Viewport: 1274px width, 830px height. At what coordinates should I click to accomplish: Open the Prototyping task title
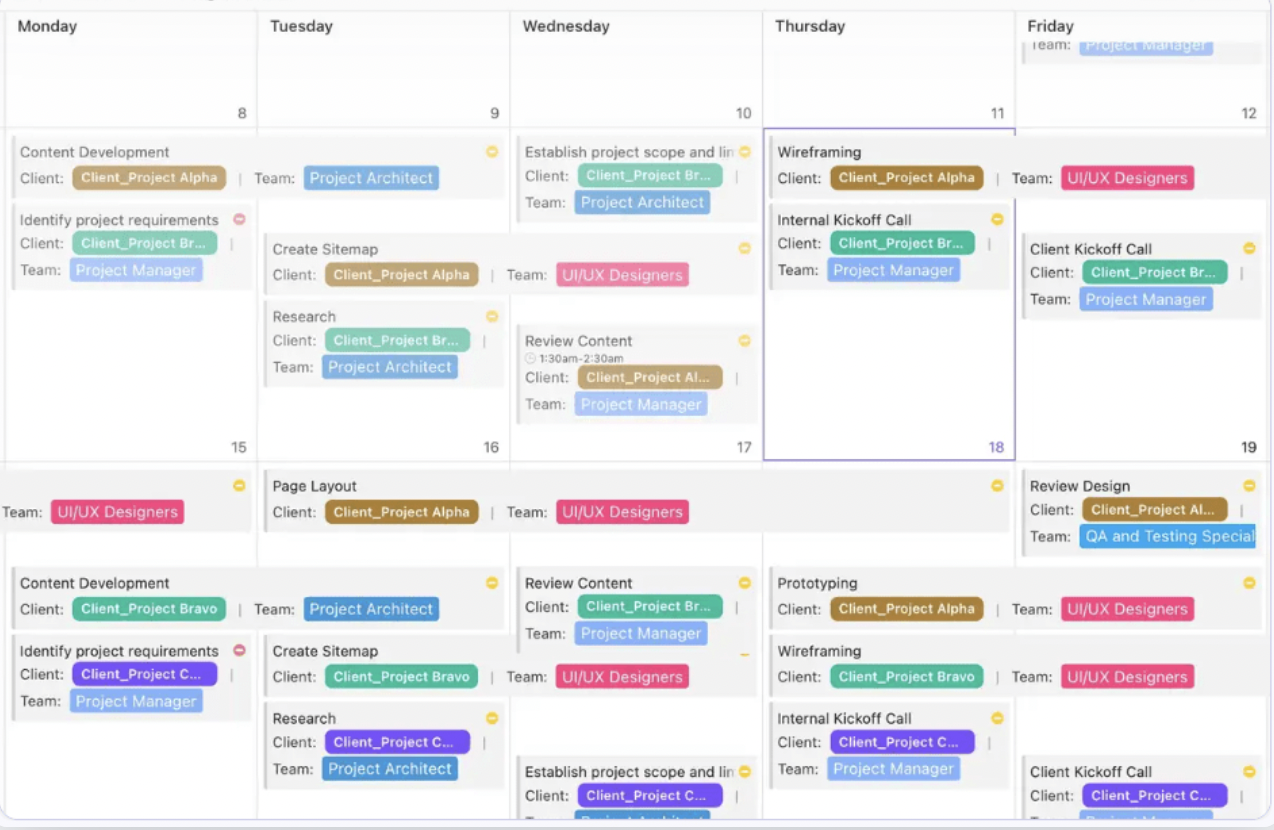[817, 583]
